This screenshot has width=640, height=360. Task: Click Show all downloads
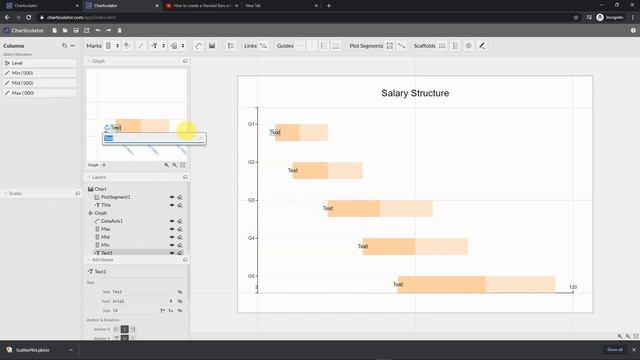(615, 349)
